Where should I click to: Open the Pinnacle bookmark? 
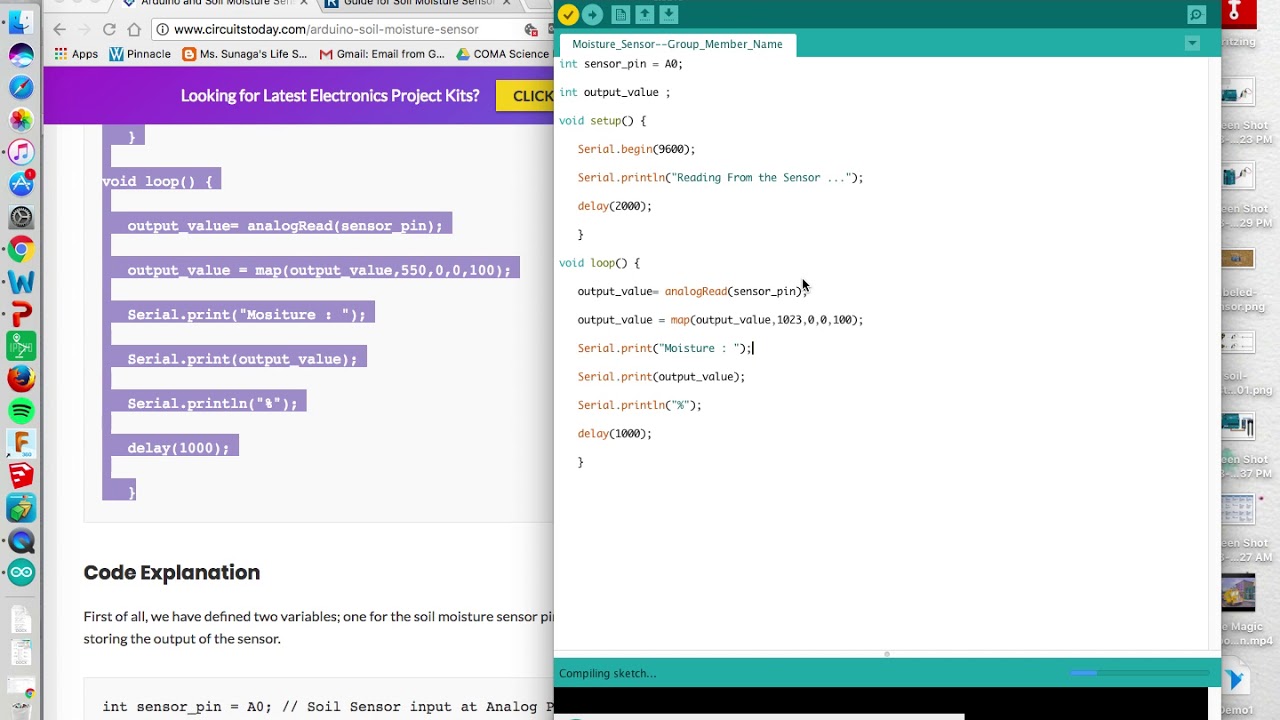click(140, 54)
